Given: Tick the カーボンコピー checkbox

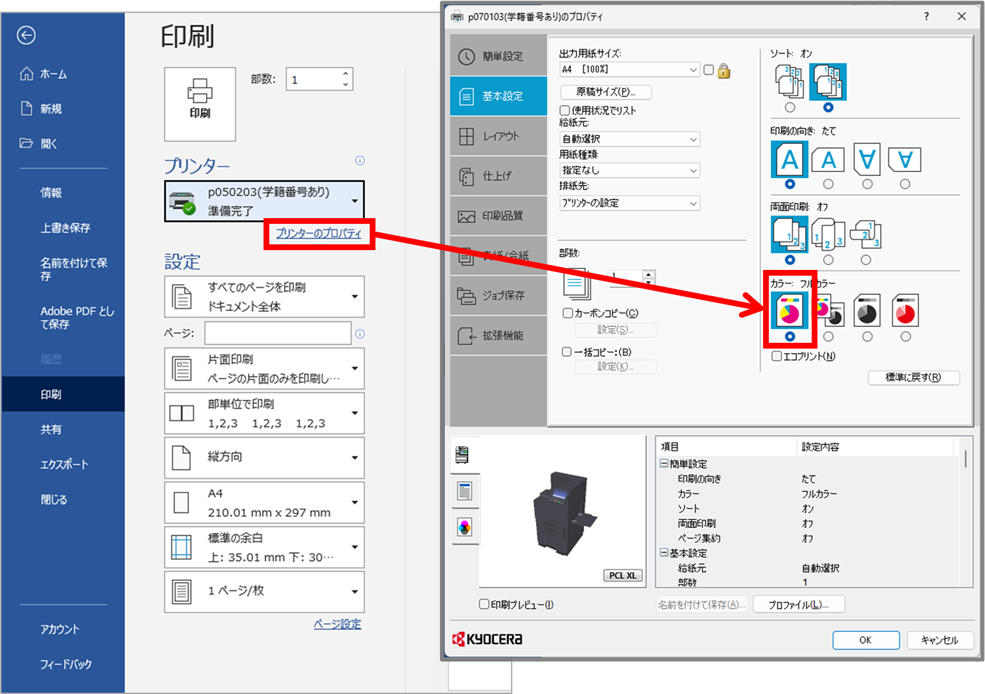Looking at the screenshot, I should pyautogui.click(x=567, y=313).
